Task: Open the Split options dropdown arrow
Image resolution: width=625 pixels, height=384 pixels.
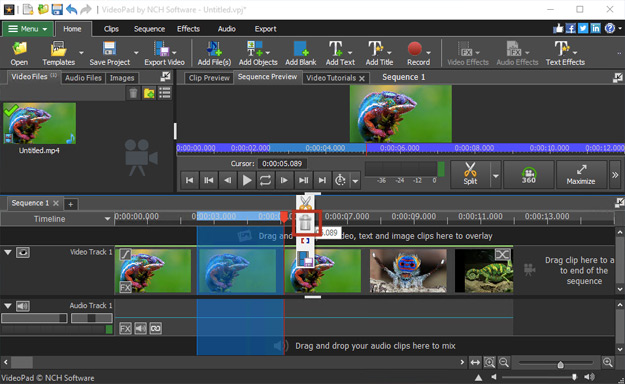Action: (496, 175)
